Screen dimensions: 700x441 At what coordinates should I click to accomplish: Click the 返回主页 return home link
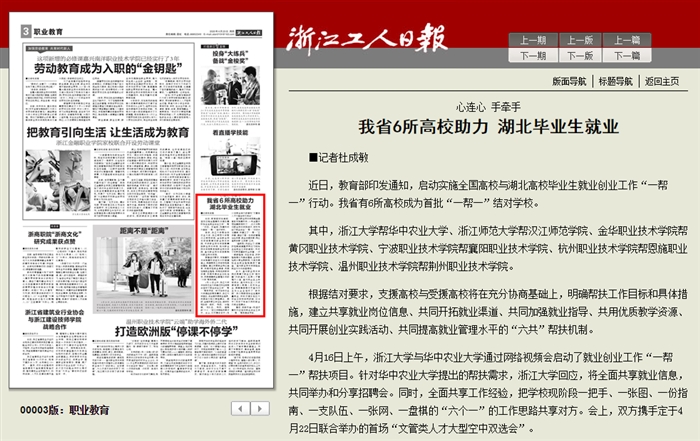(x=662, y=81)
